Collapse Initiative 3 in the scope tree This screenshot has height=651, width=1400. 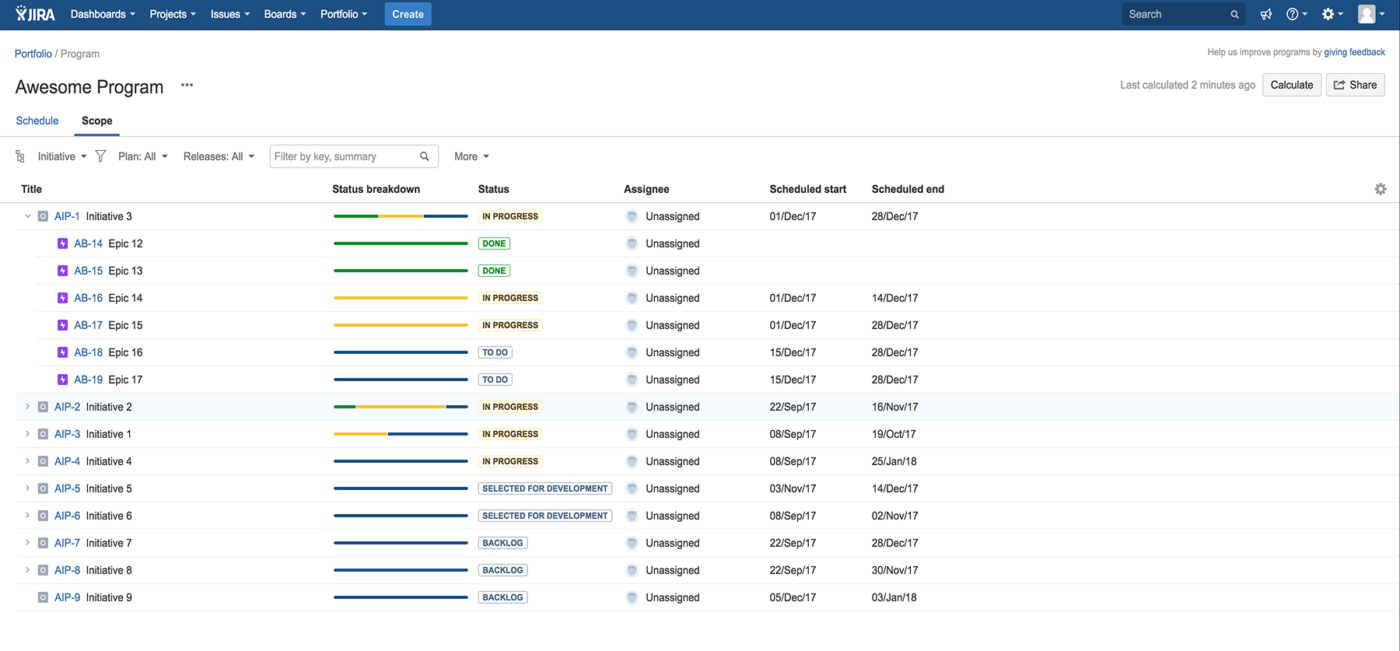tap(27, 216)
